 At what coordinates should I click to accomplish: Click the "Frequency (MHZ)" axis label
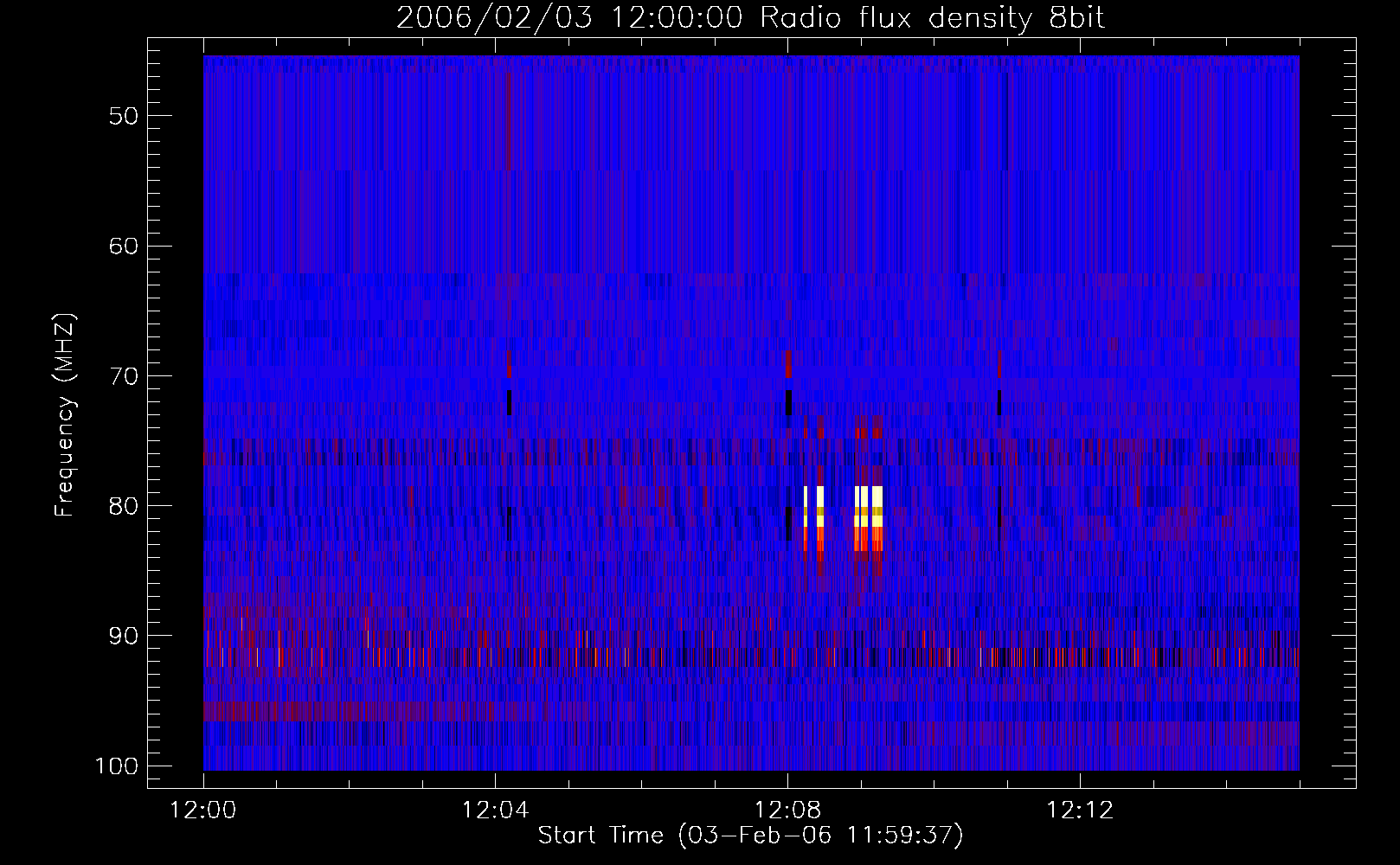(x=65, y=415)
